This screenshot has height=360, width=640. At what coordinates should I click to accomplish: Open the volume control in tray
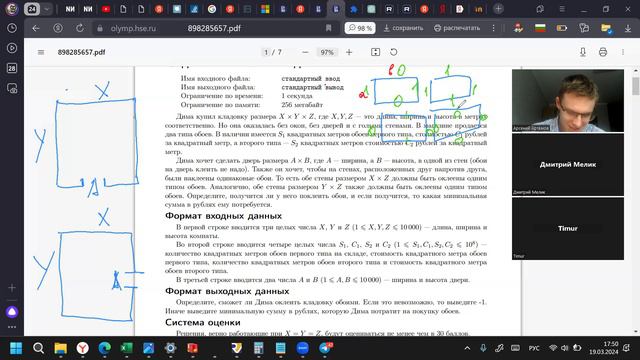[564, 348]
